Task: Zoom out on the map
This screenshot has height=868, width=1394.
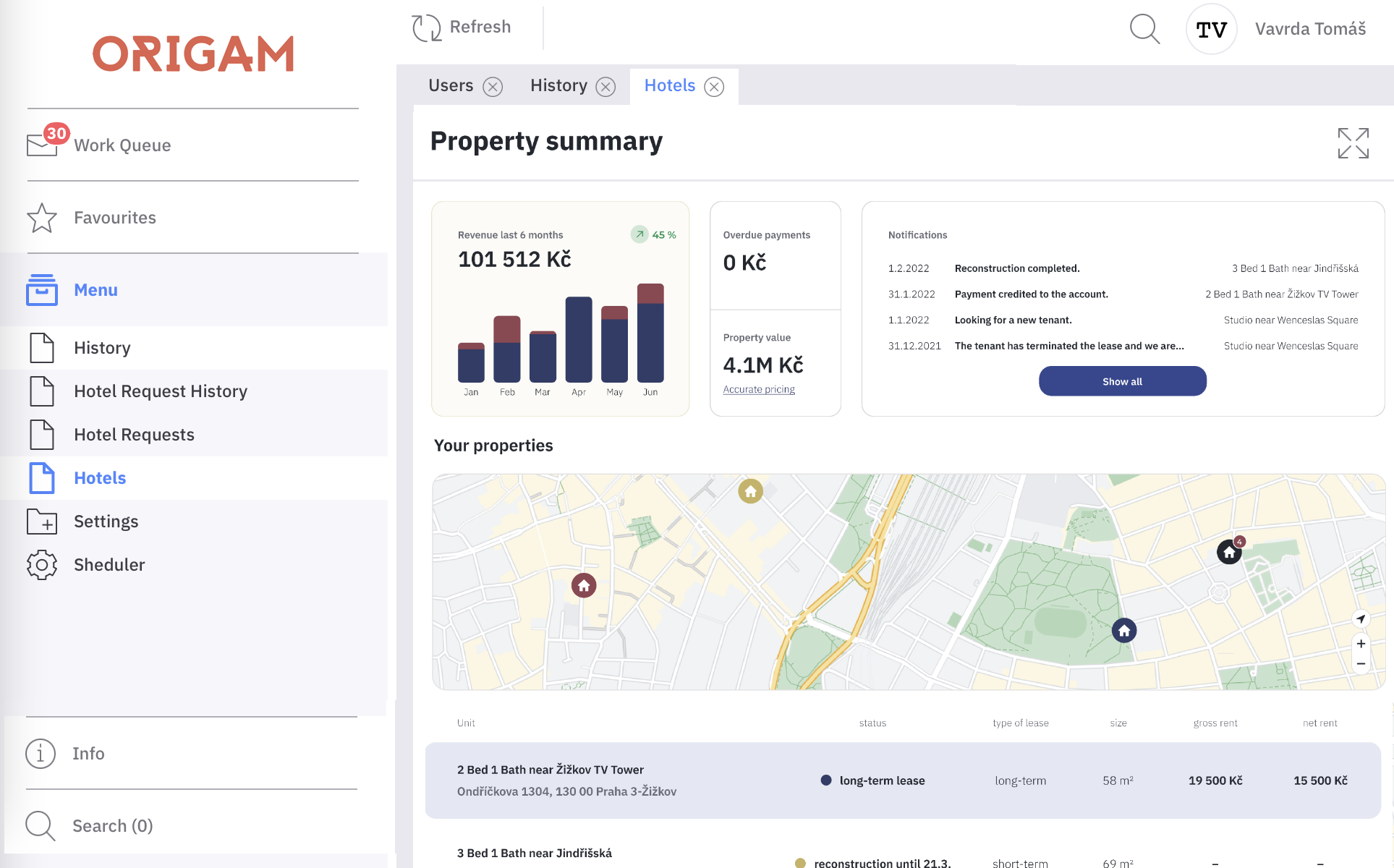Action: [x=1361, y=664]
